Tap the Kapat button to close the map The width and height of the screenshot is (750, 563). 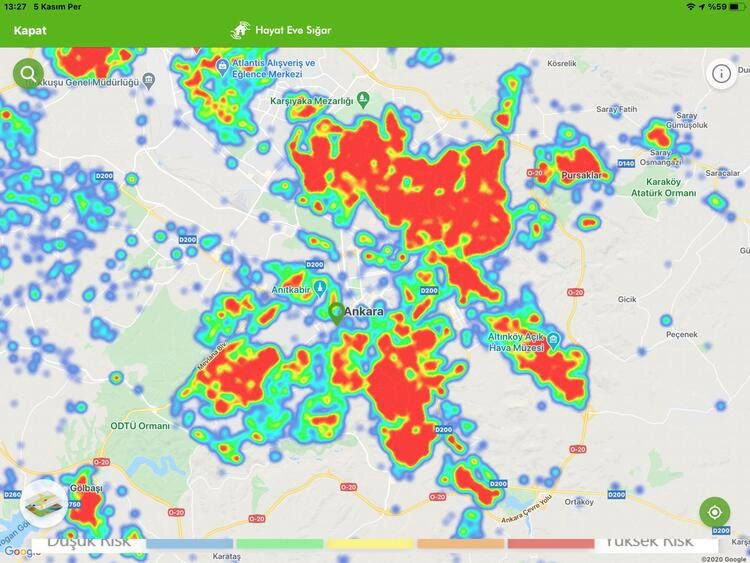30,30
